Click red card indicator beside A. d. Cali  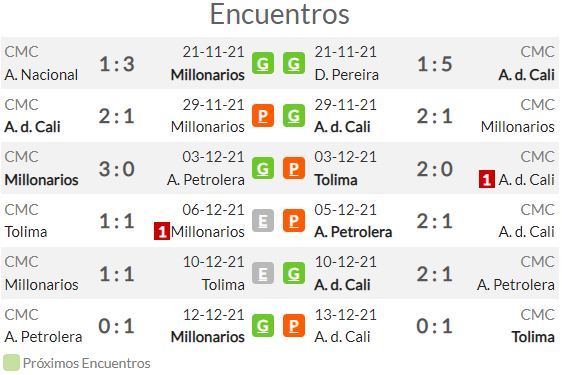[x=486, y=179]
